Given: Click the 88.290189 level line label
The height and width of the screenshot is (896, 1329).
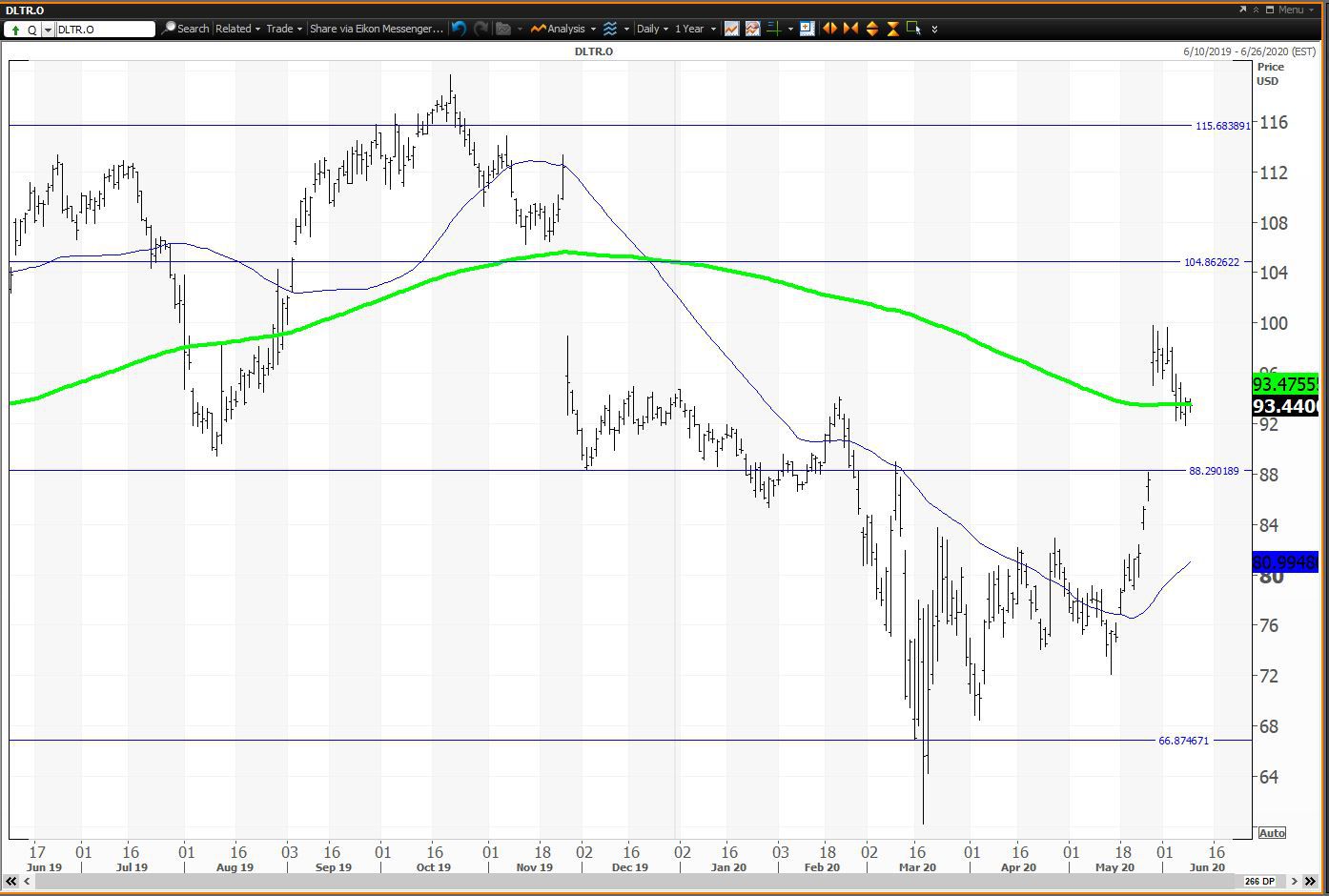Looking at the screenshot, I should [x=1214, y=471].
